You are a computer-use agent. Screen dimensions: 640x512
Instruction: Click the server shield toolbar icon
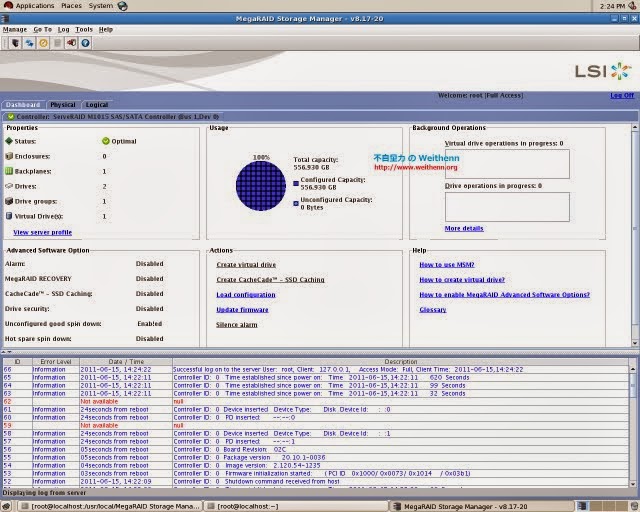15,42
